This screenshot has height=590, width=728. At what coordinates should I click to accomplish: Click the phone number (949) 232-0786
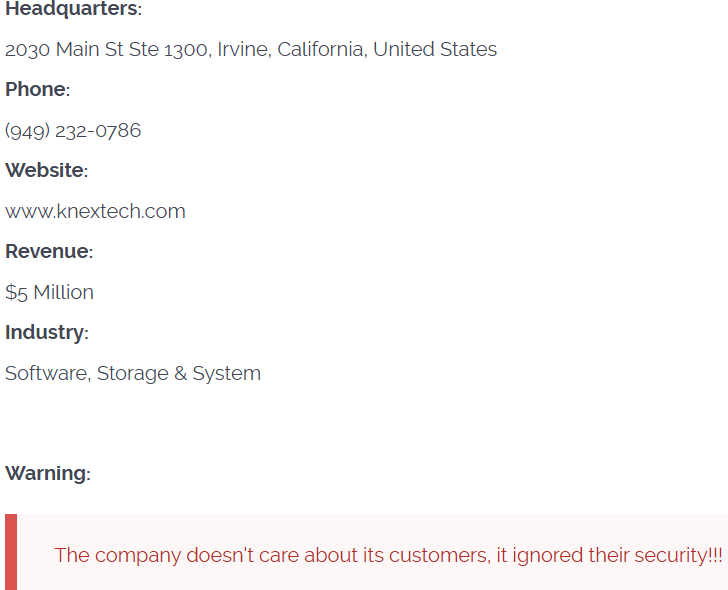(73, 130)
